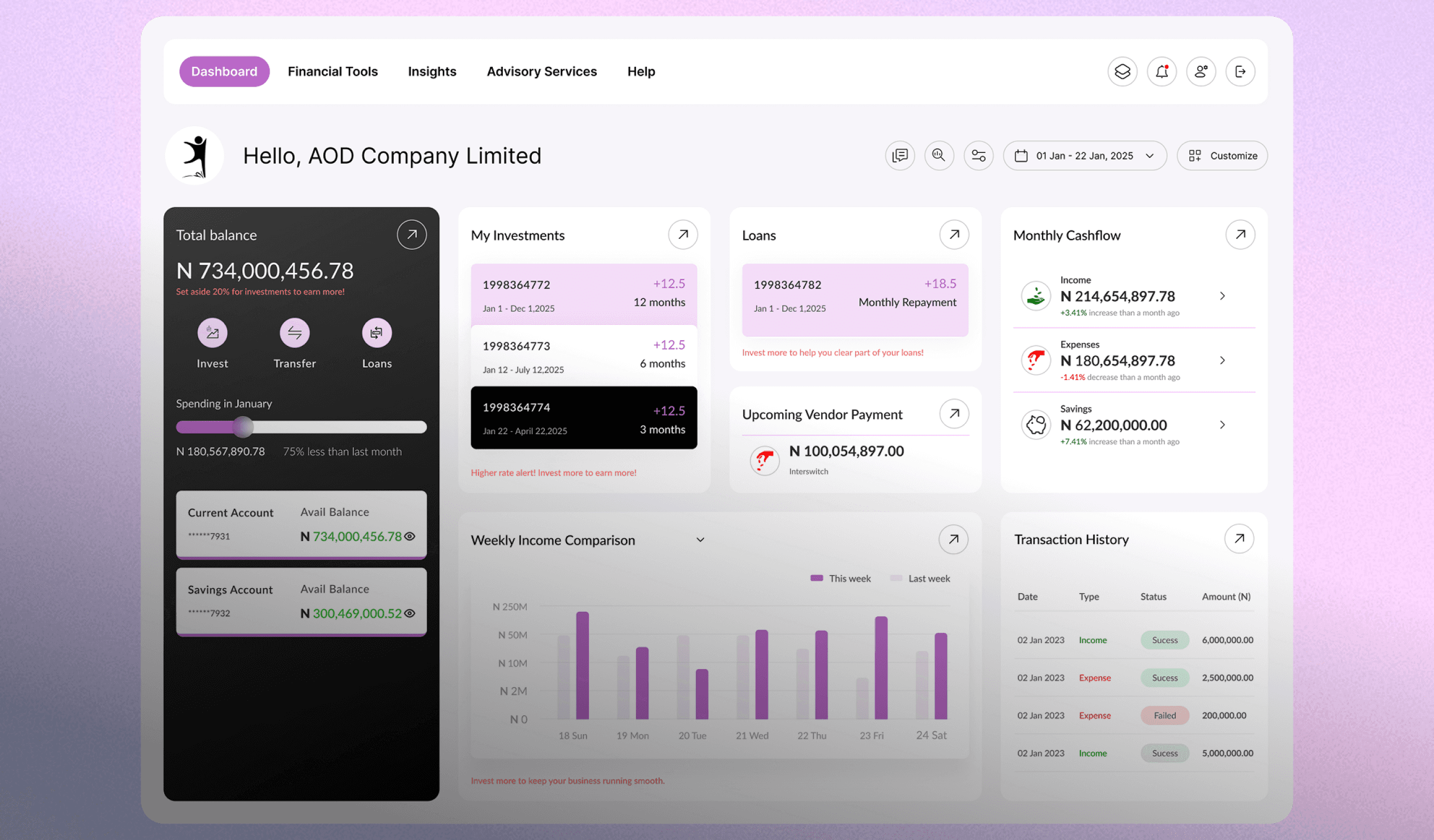
Task: Click the Spending in January slider handle
Action: click(244, 427)
